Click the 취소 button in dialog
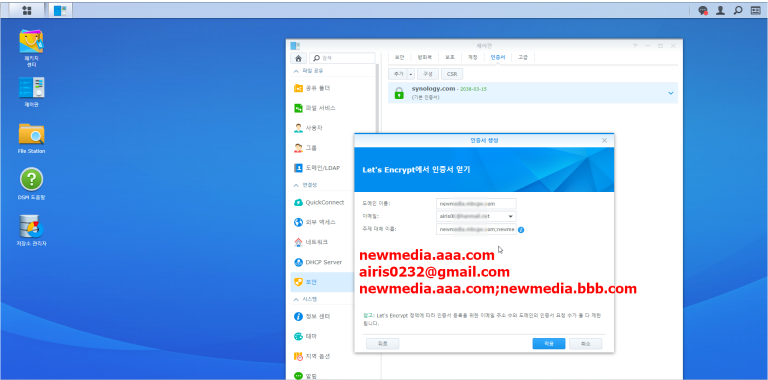Viewport: 768px width, 380px height. tap(585, 344)
